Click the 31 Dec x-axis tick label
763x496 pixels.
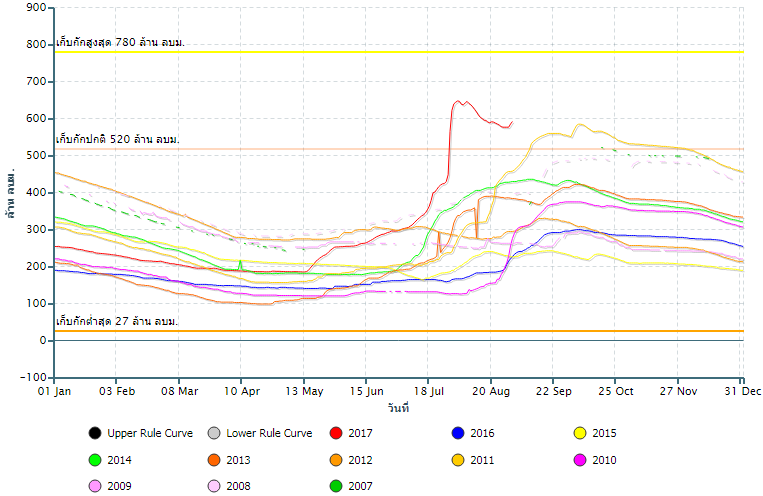click(741, 392)
